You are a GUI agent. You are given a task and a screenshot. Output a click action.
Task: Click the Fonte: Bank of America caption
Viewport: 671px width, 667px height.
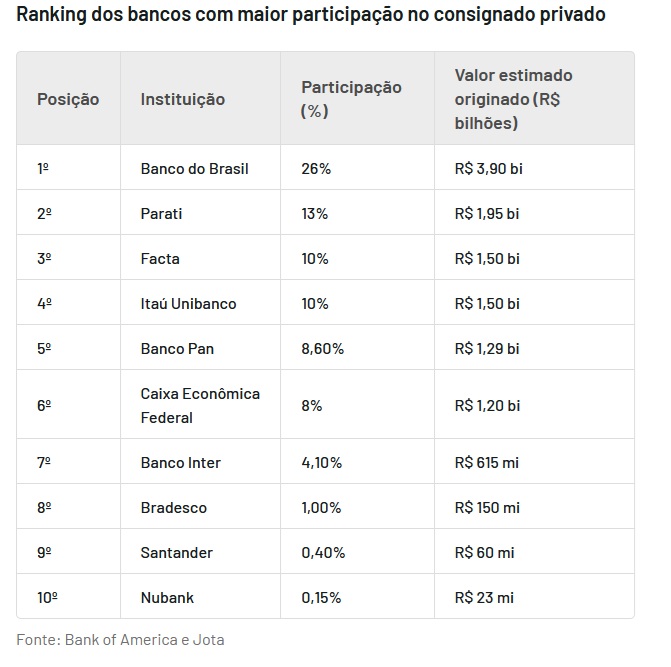click(x=120, y=640)
